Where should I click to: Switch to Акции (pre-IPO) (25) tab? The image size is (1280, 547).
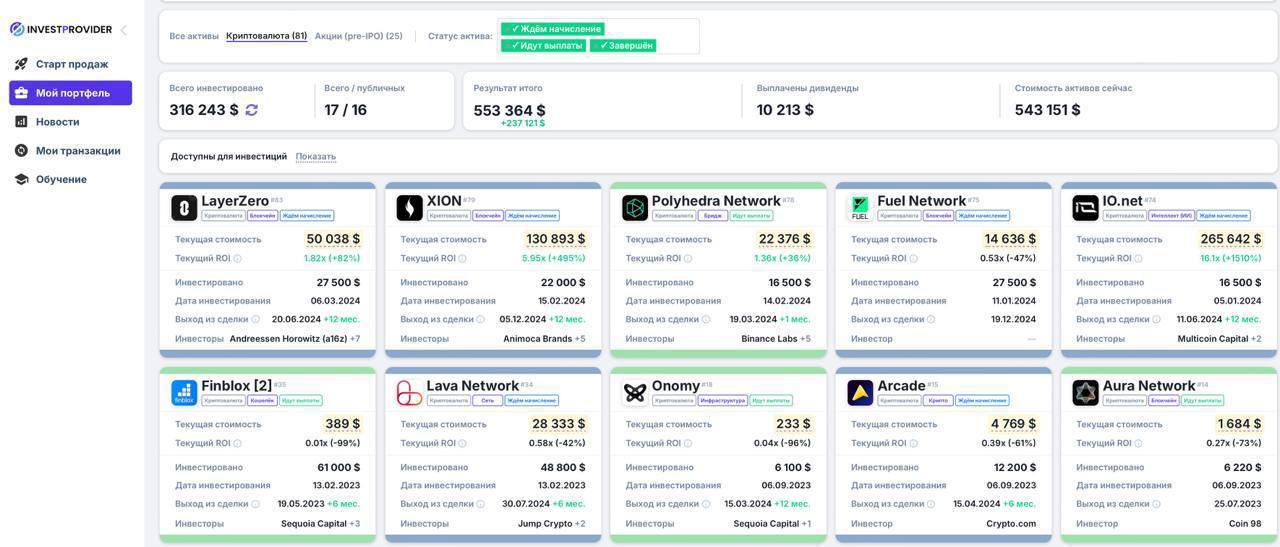click(359, 36)
